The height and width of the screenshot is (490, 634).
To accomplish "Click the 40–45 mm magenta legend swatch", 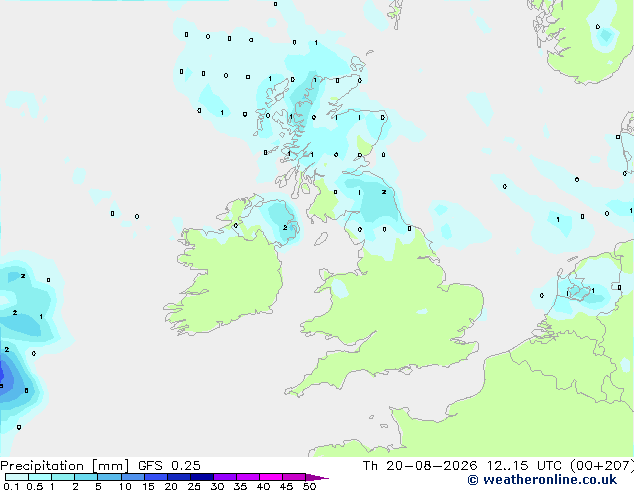I will point(271,477).
